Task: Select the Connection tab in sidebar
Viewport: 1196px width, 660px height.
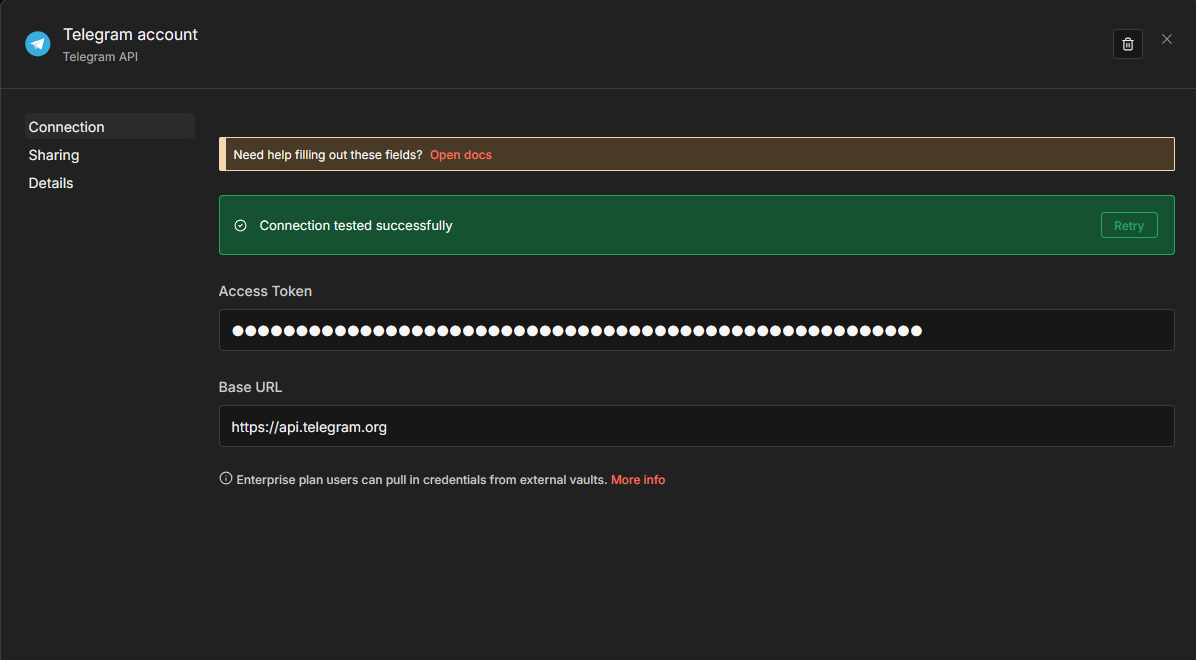Action: tap(67, 127)
